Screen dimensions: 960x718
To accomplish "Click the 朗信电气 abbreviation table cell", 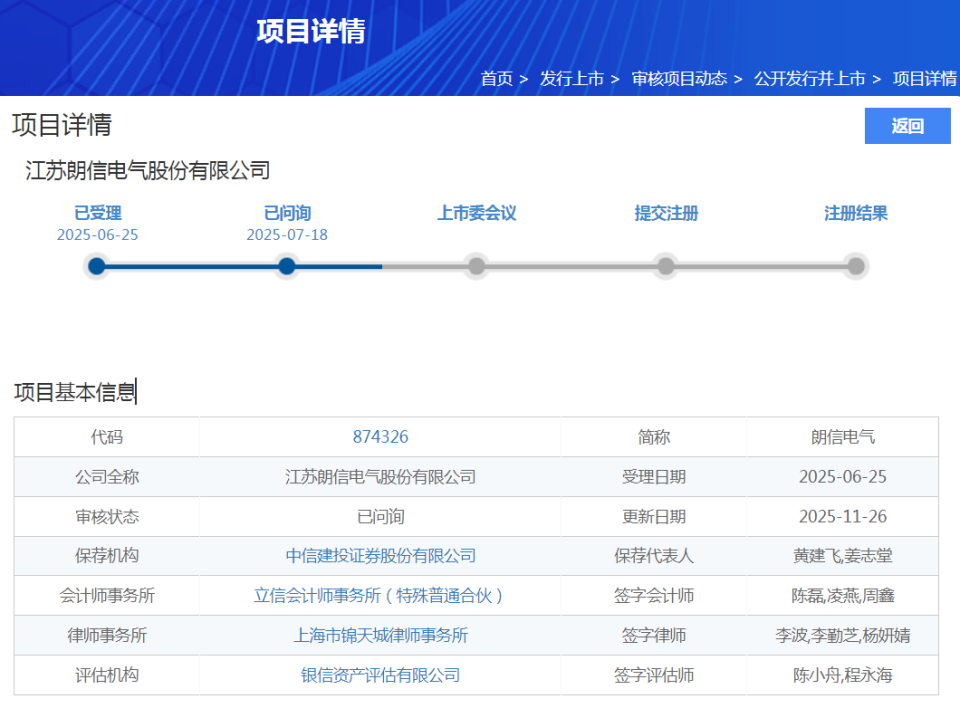I will point(843,437).
